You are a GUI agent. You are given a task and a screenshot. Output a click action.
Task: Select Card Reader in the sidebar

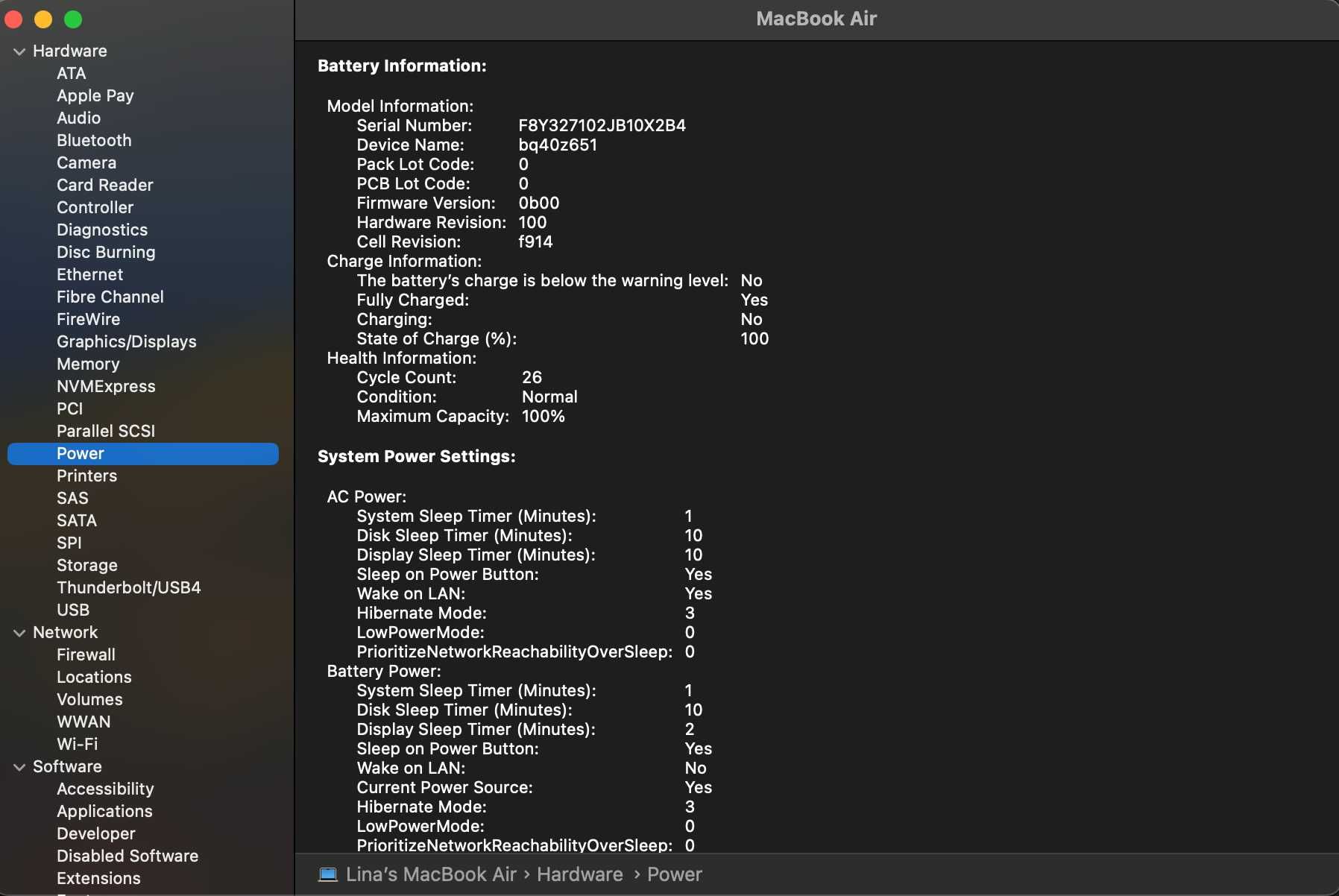point(105,185)
